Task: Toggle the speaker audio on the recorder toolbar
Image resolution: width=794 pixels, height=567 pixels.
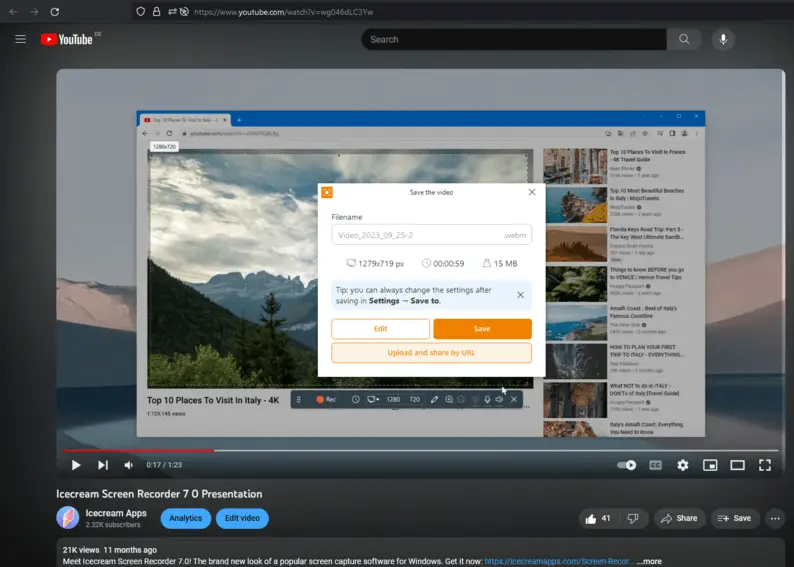Action: (x=499, y=399)
